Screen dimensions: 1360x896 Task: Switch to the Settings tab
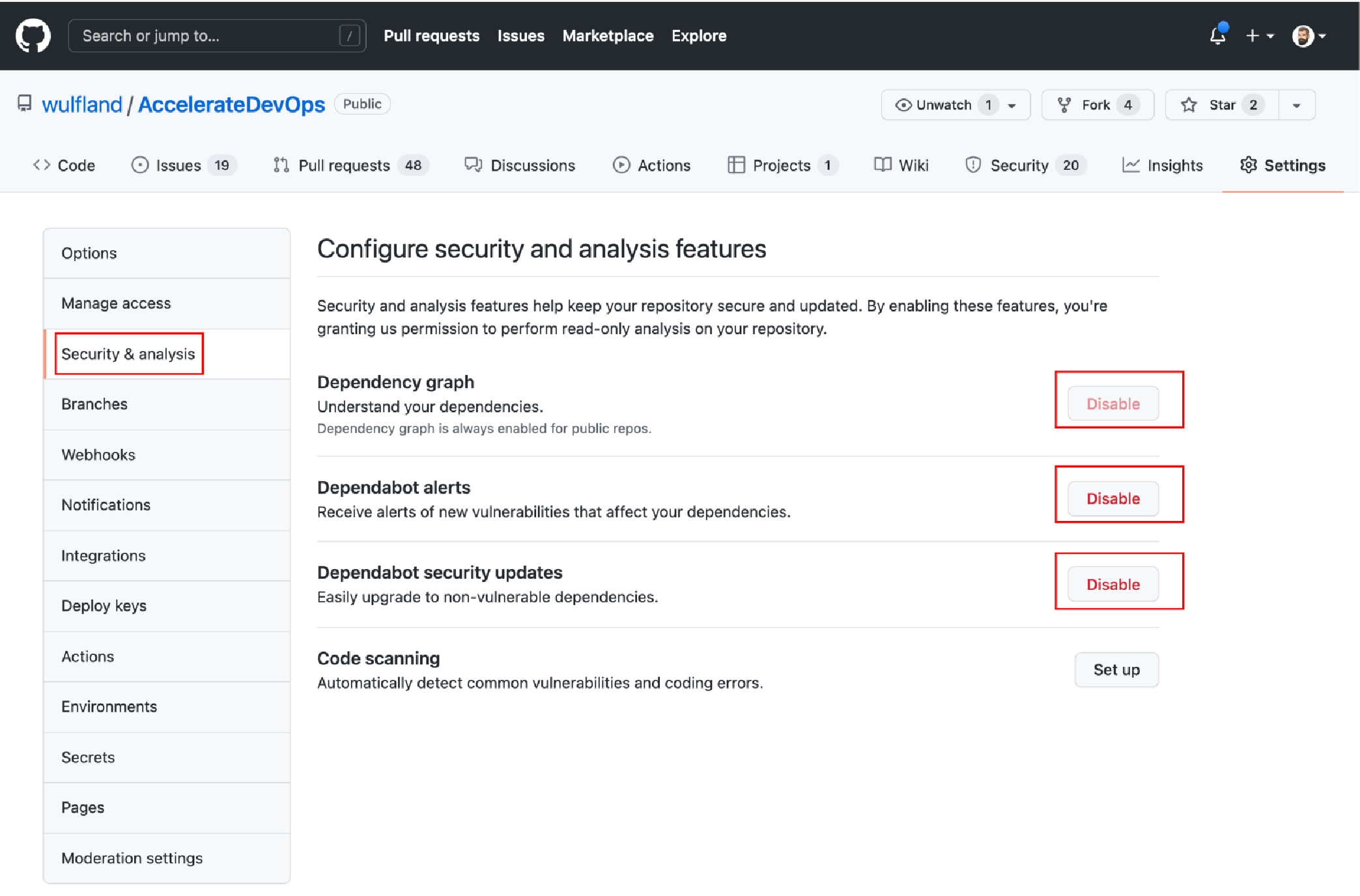click(1283, 165)
